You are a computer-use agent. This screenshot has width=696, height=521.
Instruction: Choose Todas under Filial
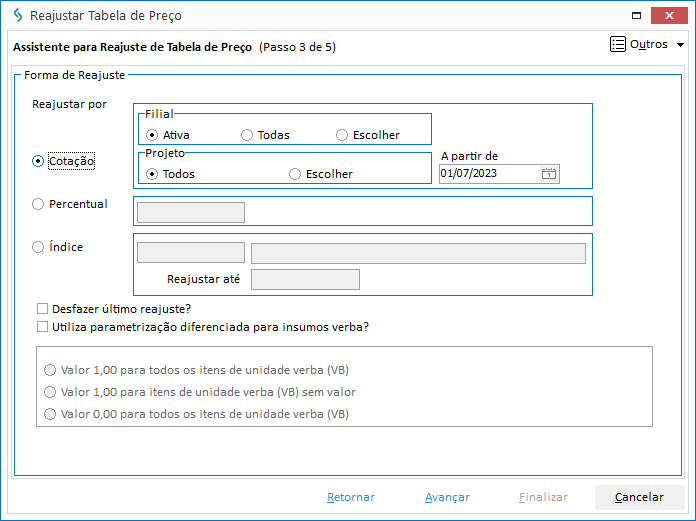click(x=247, y=135)
